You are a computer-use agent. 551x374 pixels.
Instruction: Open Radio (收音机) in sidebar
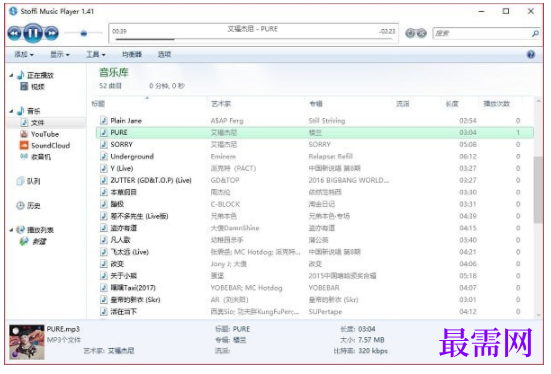point(41,157)
